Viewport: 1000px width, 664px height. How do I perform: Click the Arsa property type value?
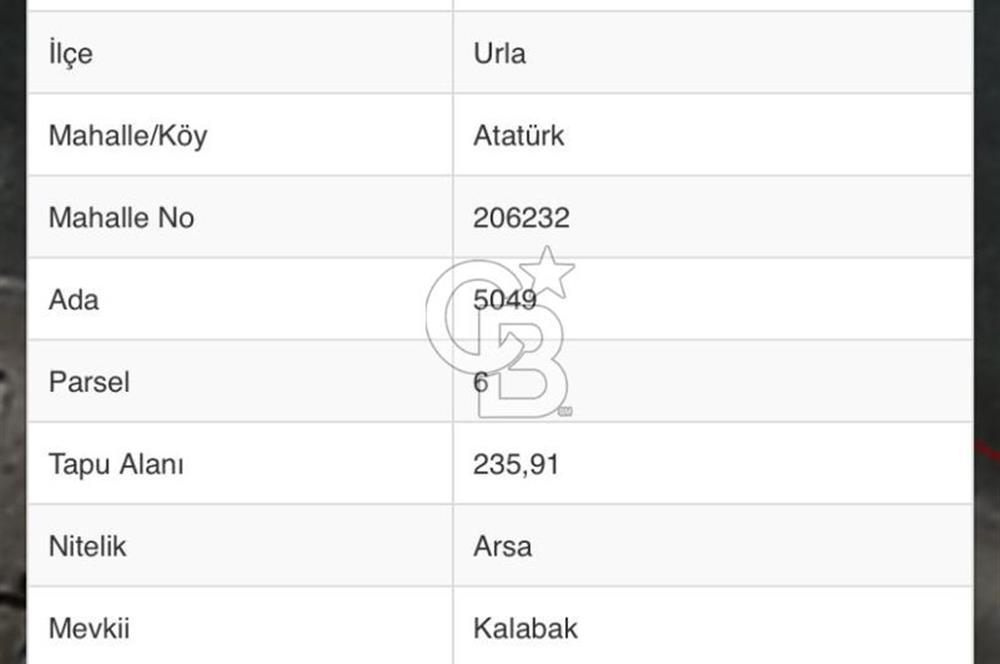502,546
